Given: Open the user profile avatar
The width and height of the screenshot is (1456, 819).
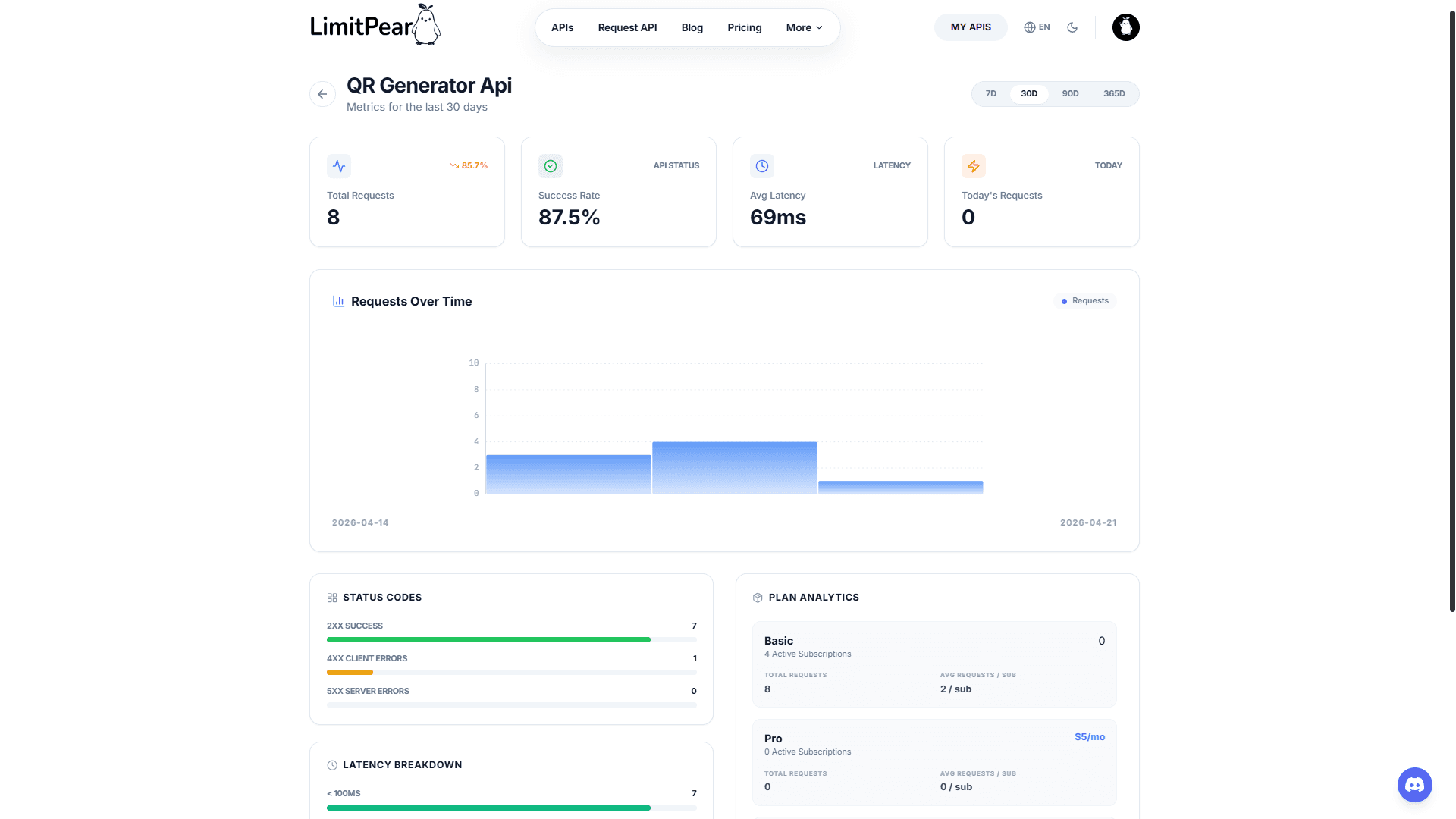Looking at the screenshot, I should (1126, 27).
